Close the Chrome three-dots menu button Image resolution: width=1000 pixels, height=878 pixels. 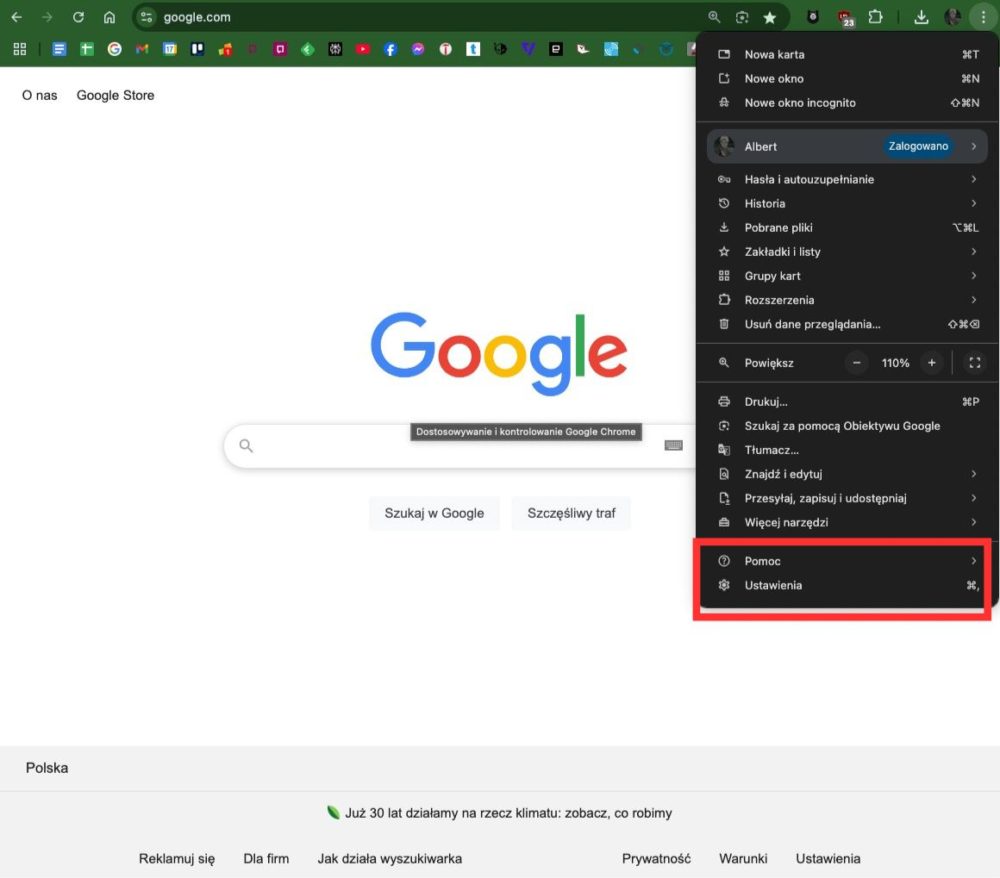[x=983, y=17]
